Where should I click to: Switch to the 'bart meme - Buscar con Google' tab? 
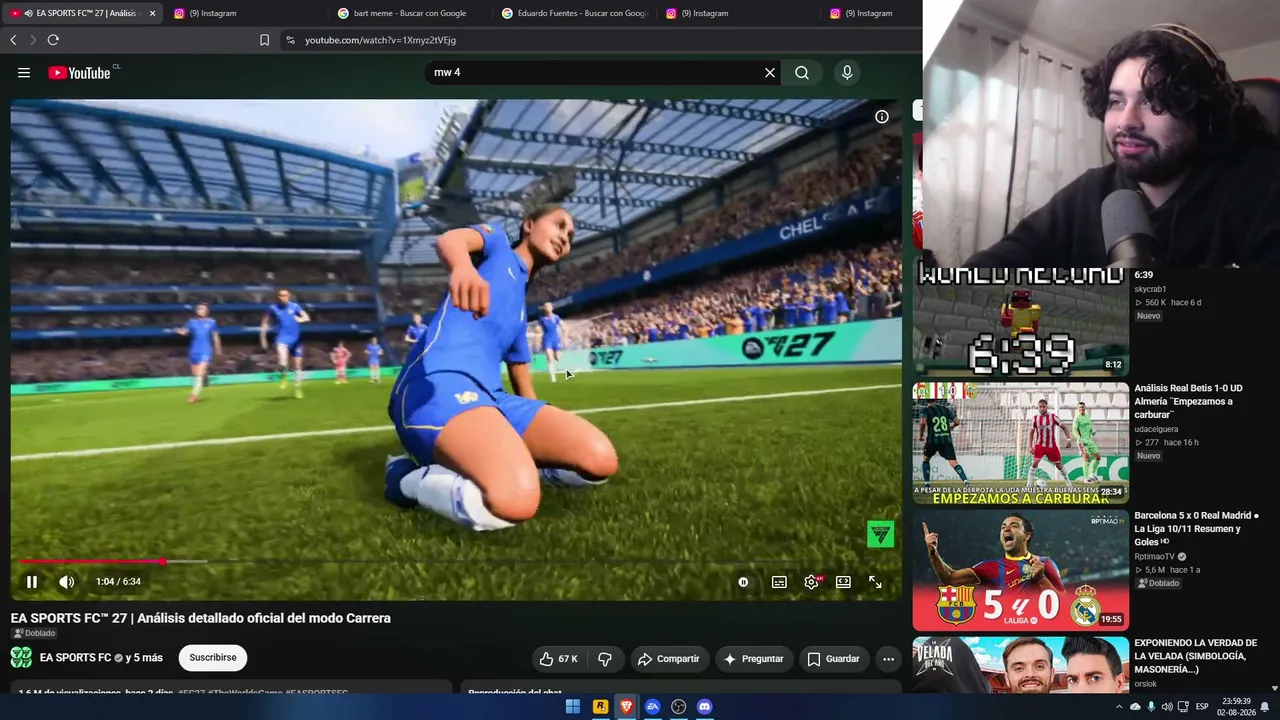click(410, 14)
